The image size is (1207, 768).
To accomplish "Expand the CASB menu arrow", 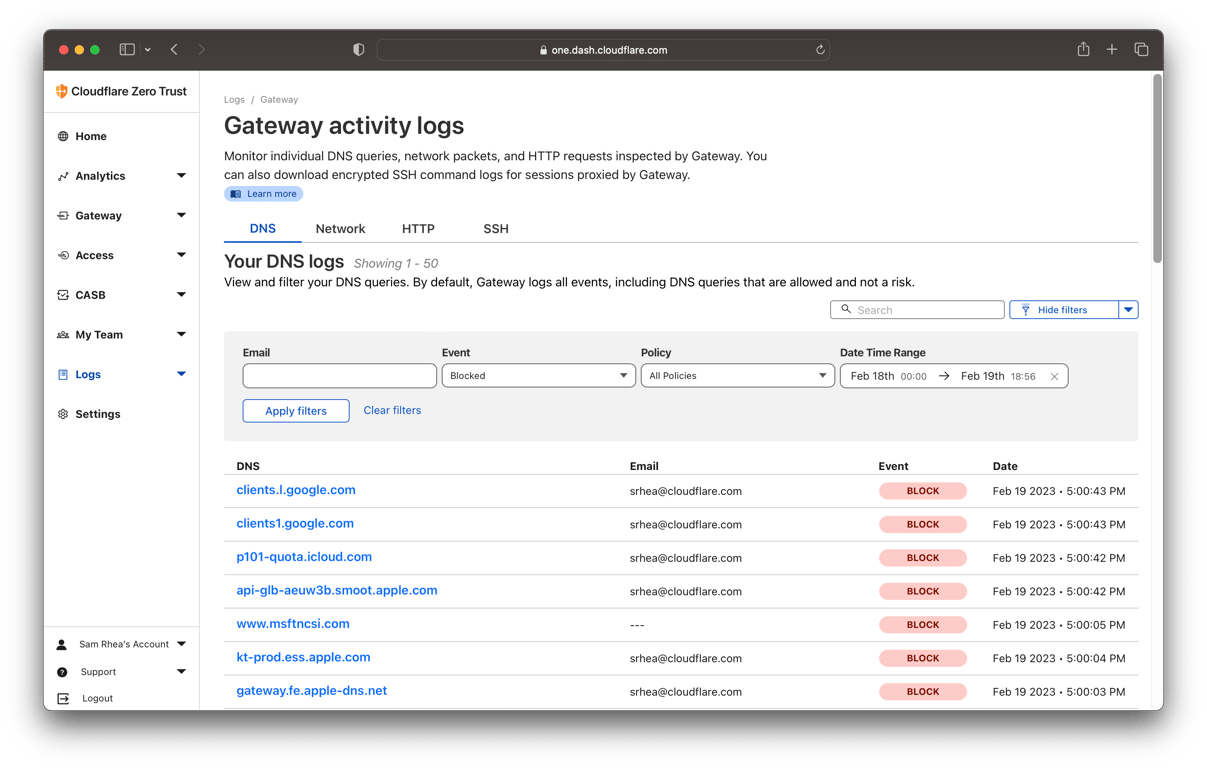I will click(181, 295).
